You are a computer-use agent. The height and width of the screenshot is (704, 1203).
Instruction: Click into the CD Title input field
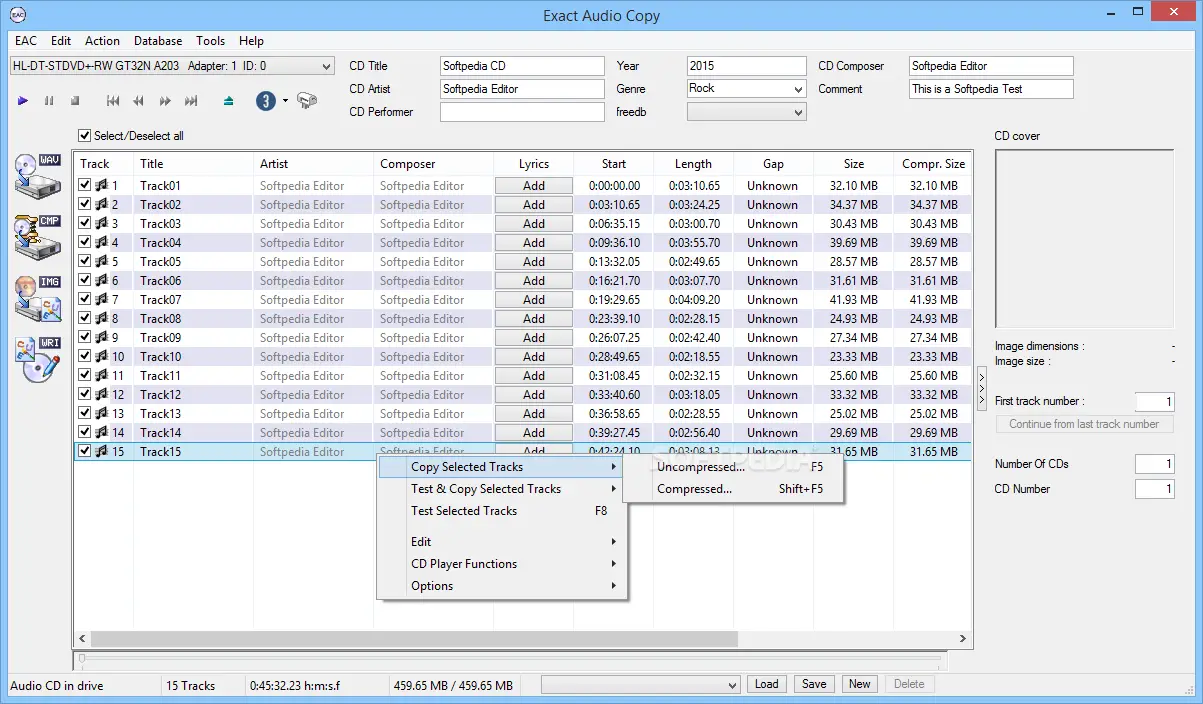(522, 66)
